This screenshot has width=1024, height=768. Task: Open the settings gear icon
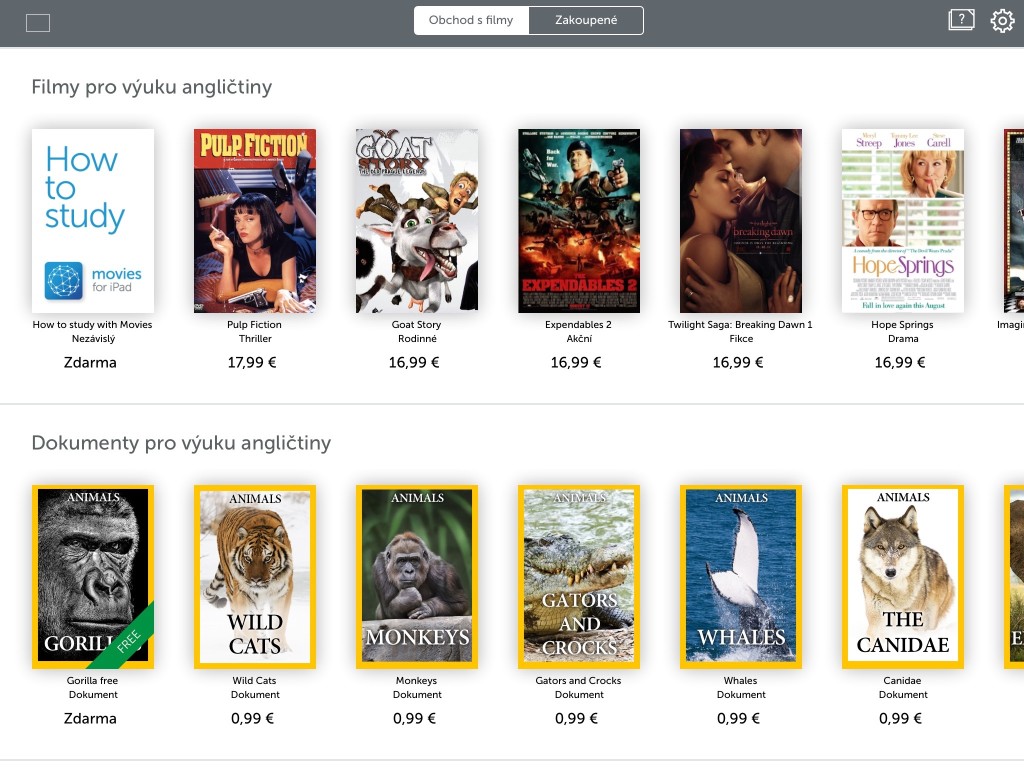(x=1002, y=21)
